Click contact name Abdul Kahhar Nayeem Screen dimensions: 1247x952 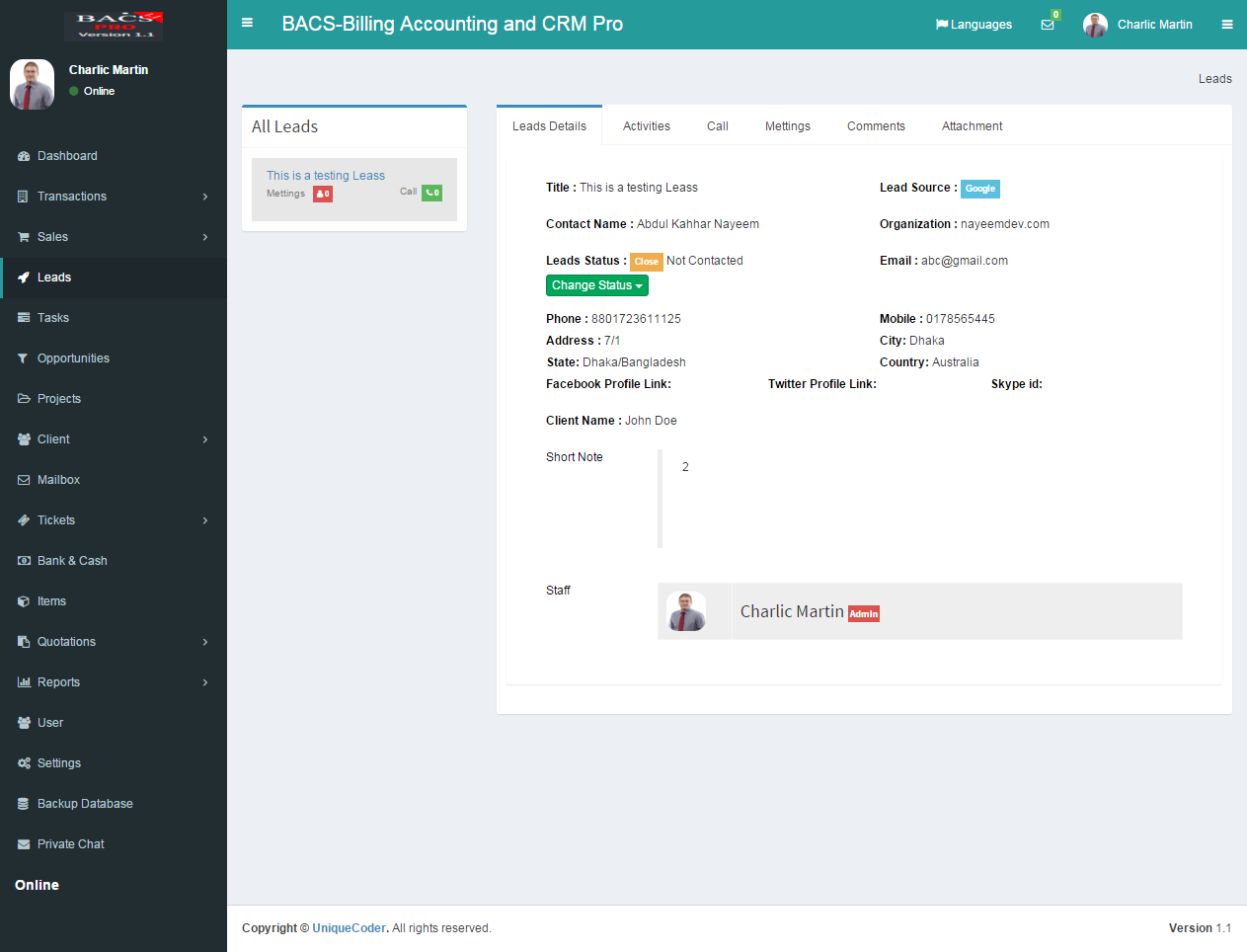(698, 224)
